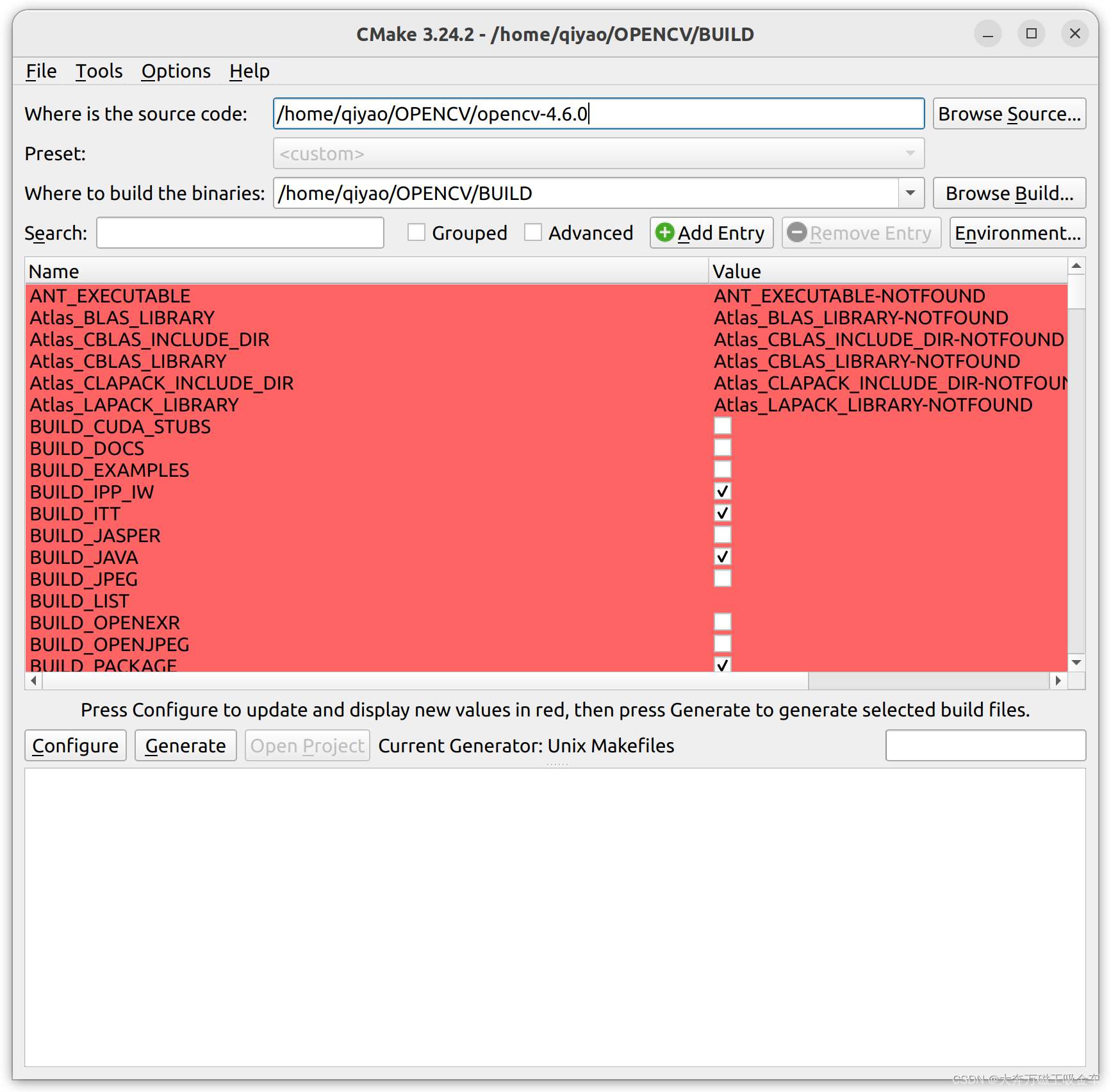Minimize the CMake window

click(988, 34)
